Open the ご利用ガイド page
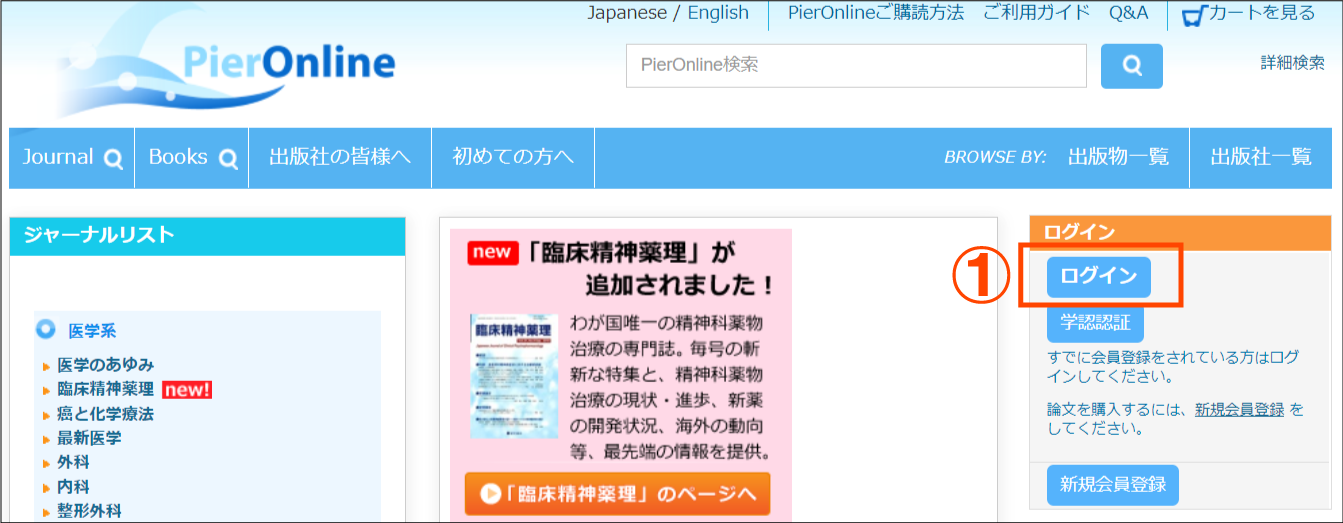This screenshot has height=523, width=1343. 1036,13
